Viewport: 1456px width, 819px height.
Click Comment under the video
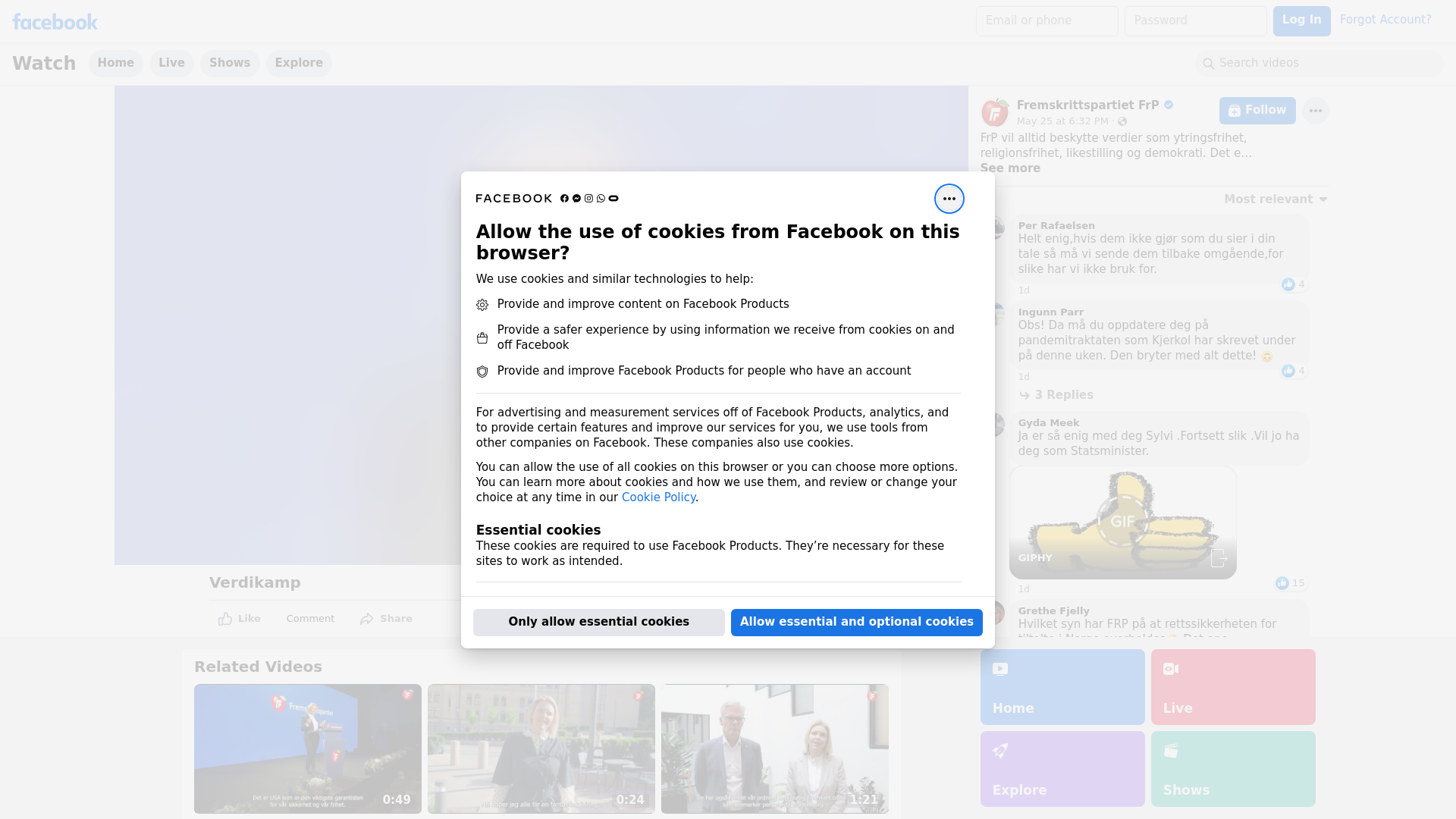(x=310, y=619)
